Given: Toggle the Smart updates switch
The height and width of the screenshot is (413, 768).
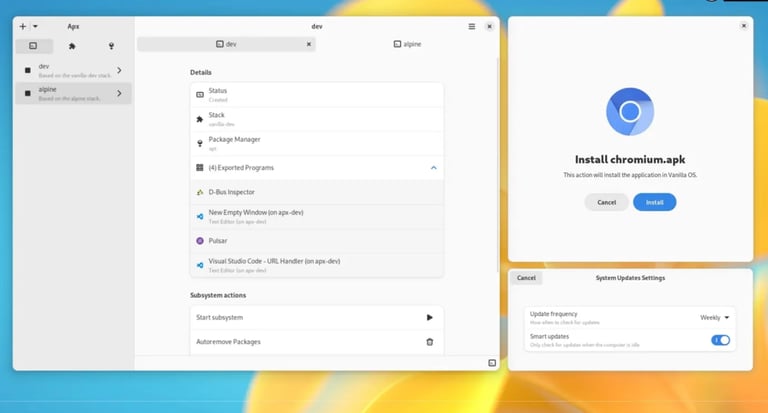Looking at the screenshot, I should pos(720,340).
